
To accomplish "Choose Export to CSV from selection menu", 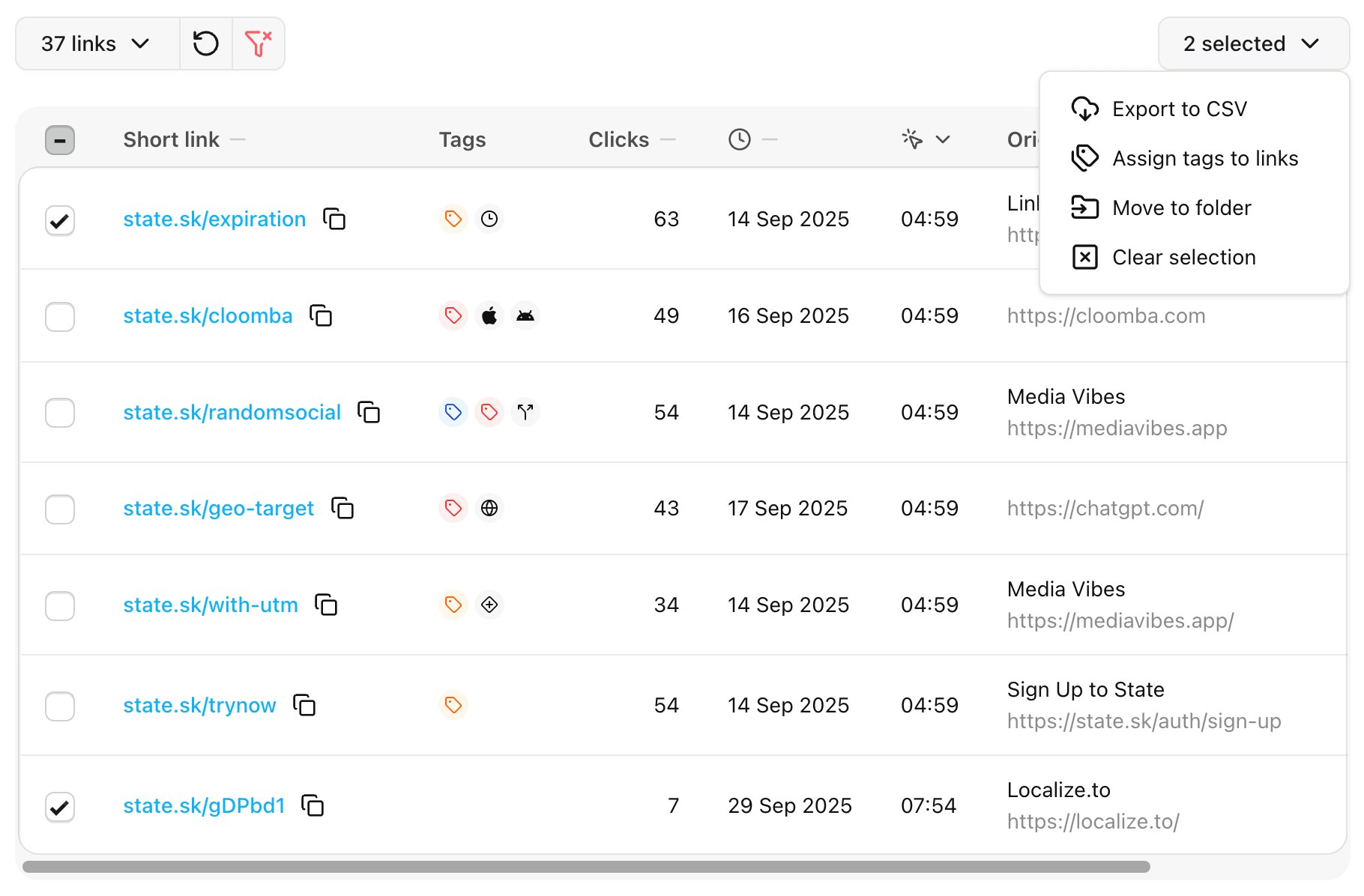I will 1179,109.
